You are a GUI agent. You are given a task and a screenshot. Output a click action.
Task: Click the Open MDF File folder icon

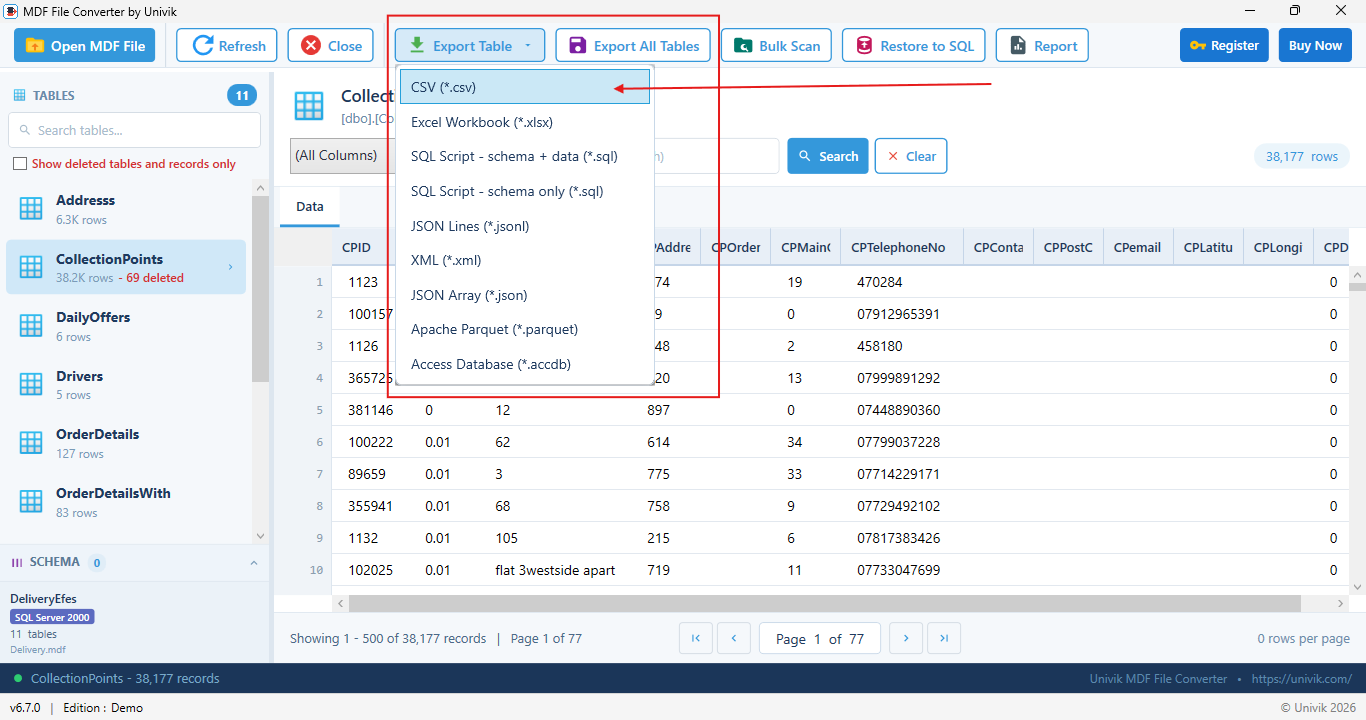pyautogui.click(x=35, y=46)
